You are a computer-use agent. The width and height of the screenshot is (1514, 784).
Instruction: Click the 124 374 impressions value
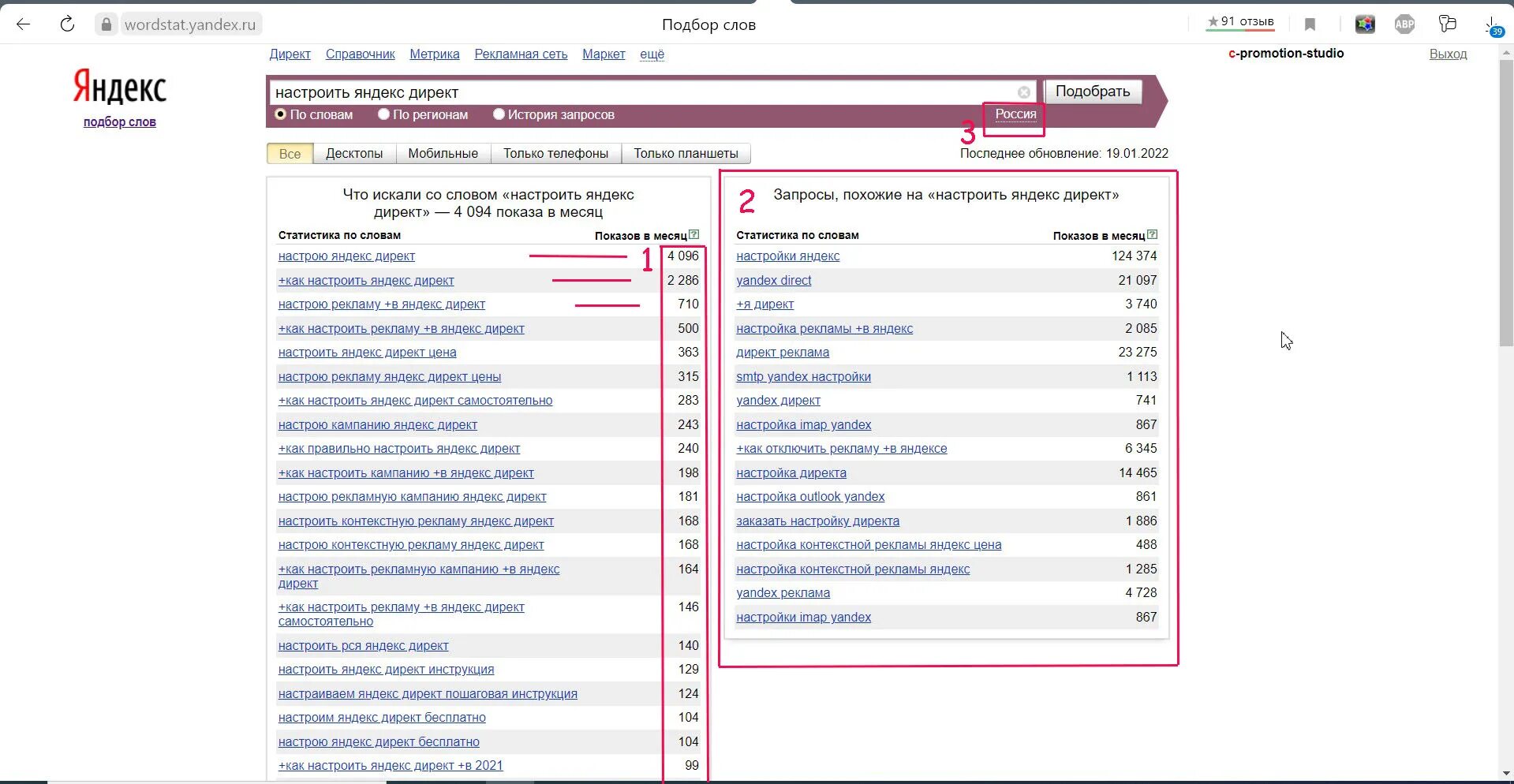coord(1135,256)
